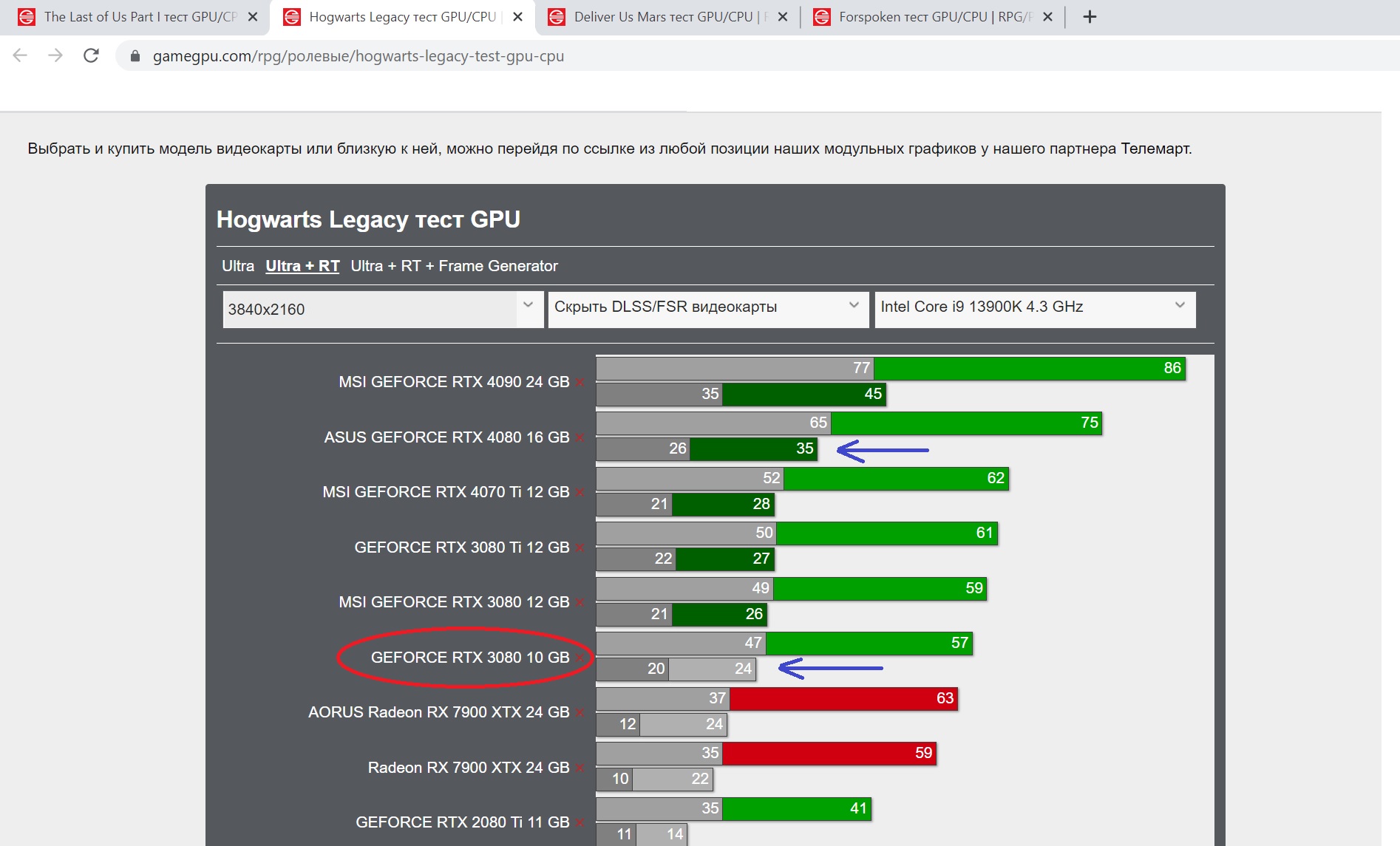The image size is (1400, 846).
Task: Select the Ultra + RT preset
Action: coord(302,266)
